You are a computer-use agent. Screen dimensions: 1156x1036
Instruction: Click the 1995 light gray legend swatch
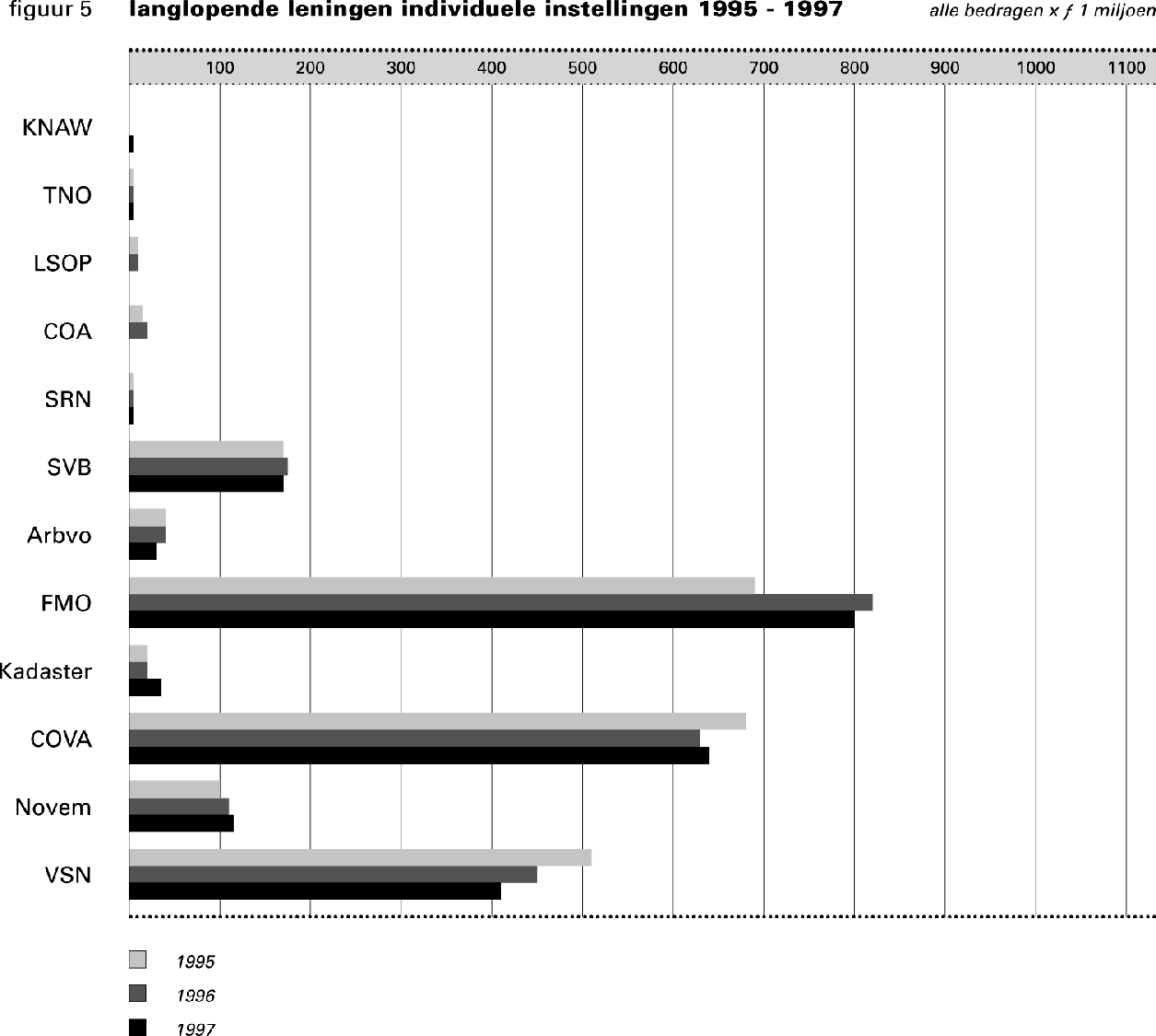click(x=137, y=960)
